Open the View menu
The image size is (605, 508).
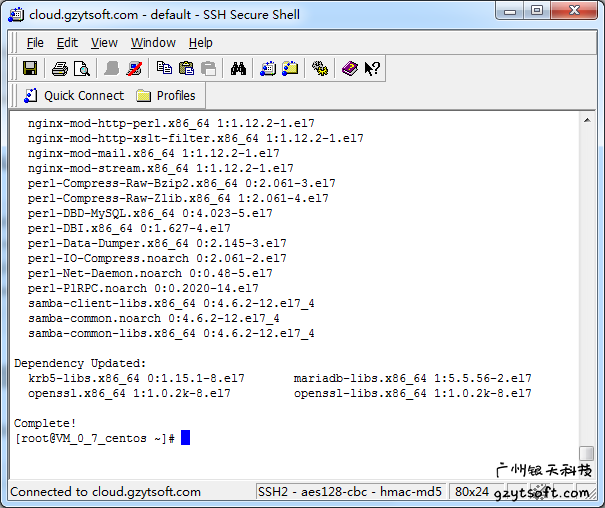point(104,42)
